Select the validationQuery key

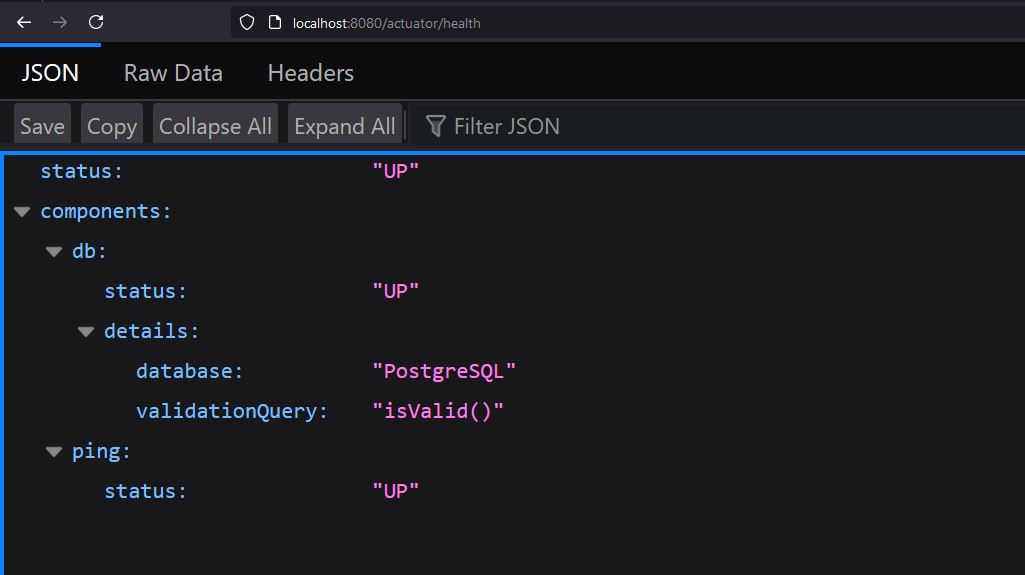point(231,412)
